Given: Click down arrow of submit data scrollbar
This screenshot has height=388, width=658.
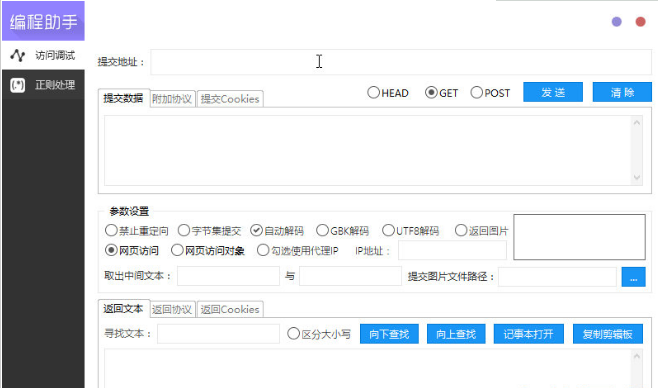Looking at the screenshot, I should [x=637, y=177].
